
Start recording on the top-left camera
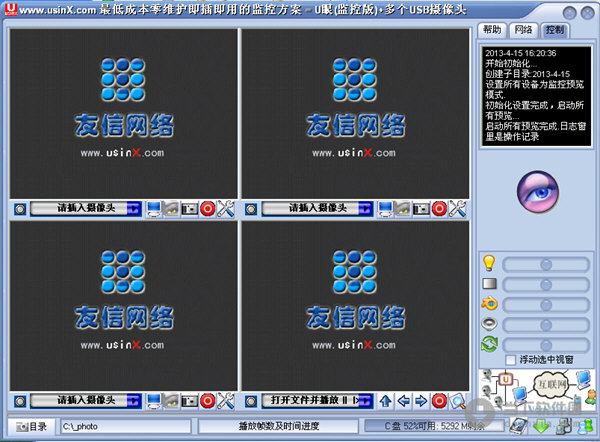208,209
